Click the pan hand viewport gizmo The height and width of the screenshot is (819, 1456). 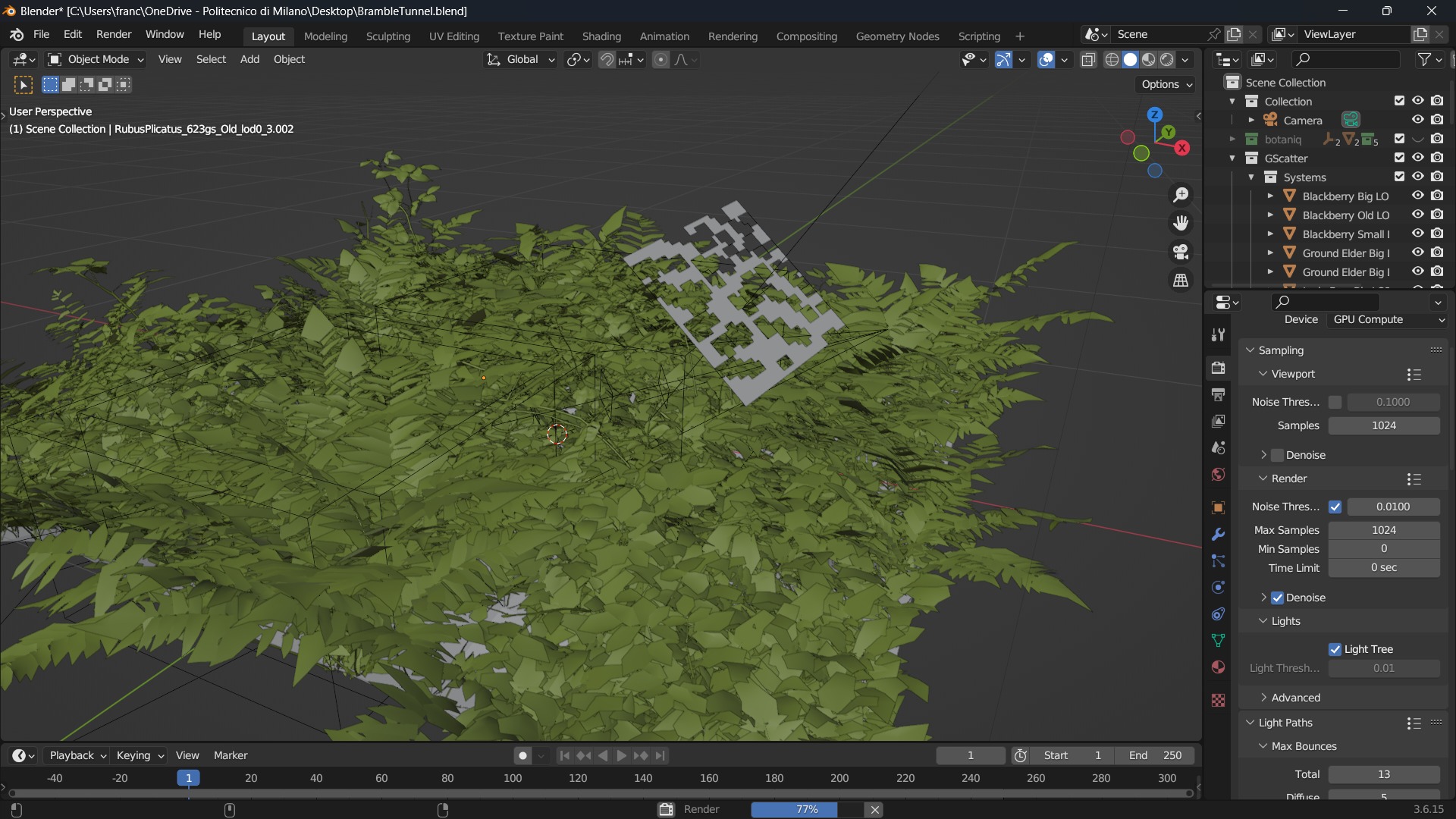click(1181, 223)
